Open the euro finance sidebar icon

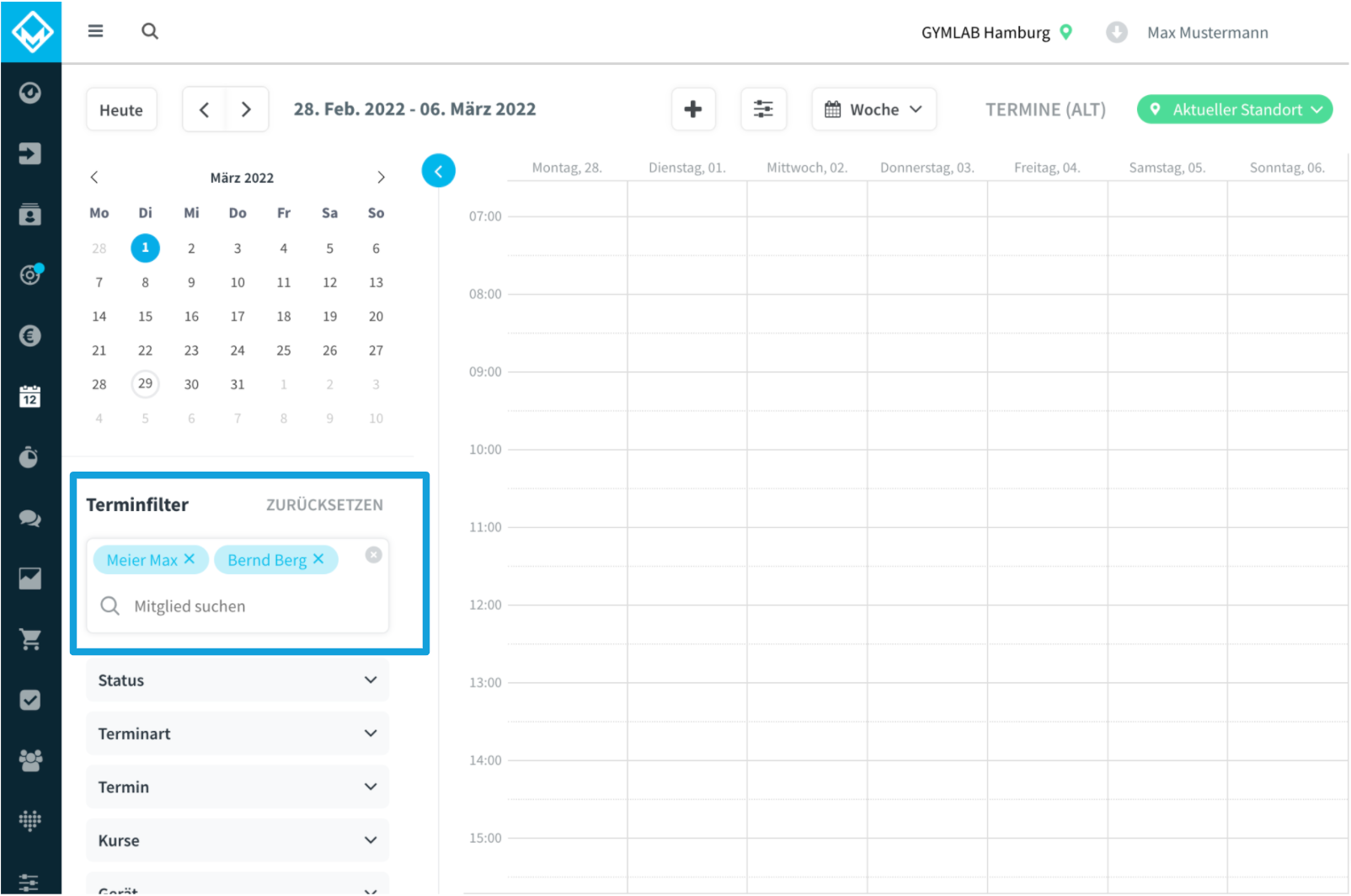pos(30,336)
